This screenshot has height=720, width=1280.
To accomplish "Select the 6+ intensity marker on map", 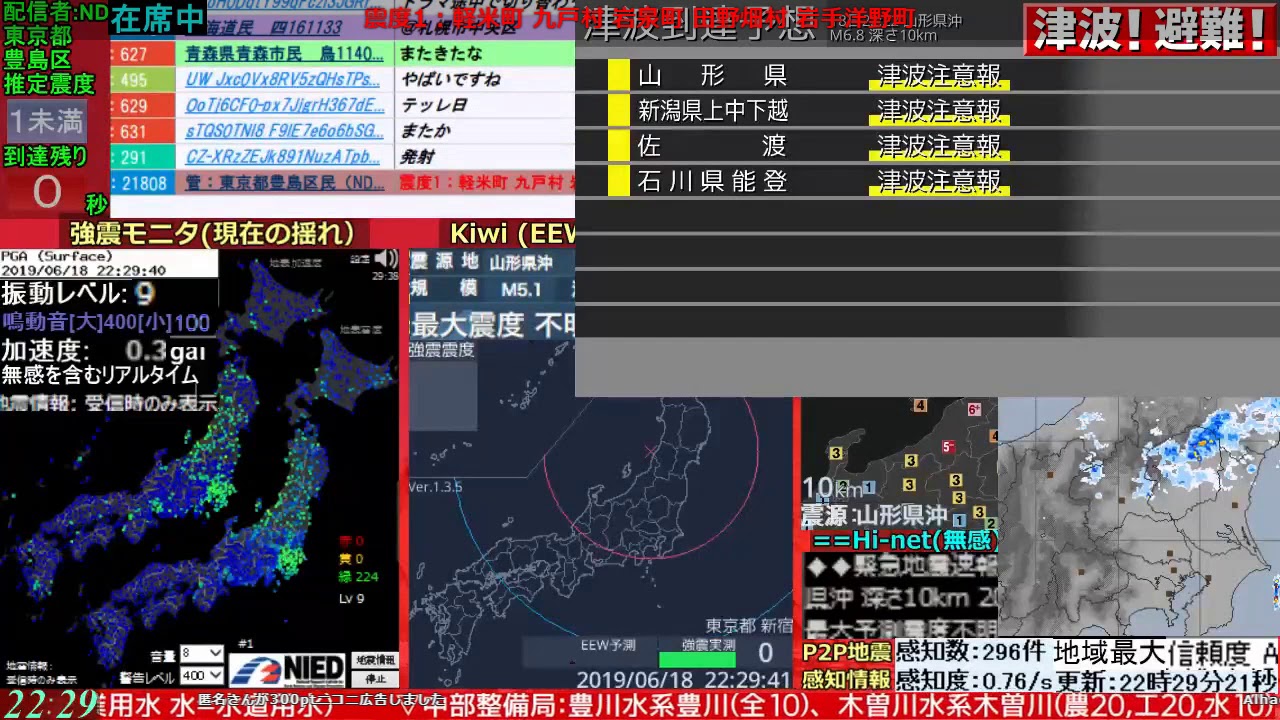I will click(973, 409).
